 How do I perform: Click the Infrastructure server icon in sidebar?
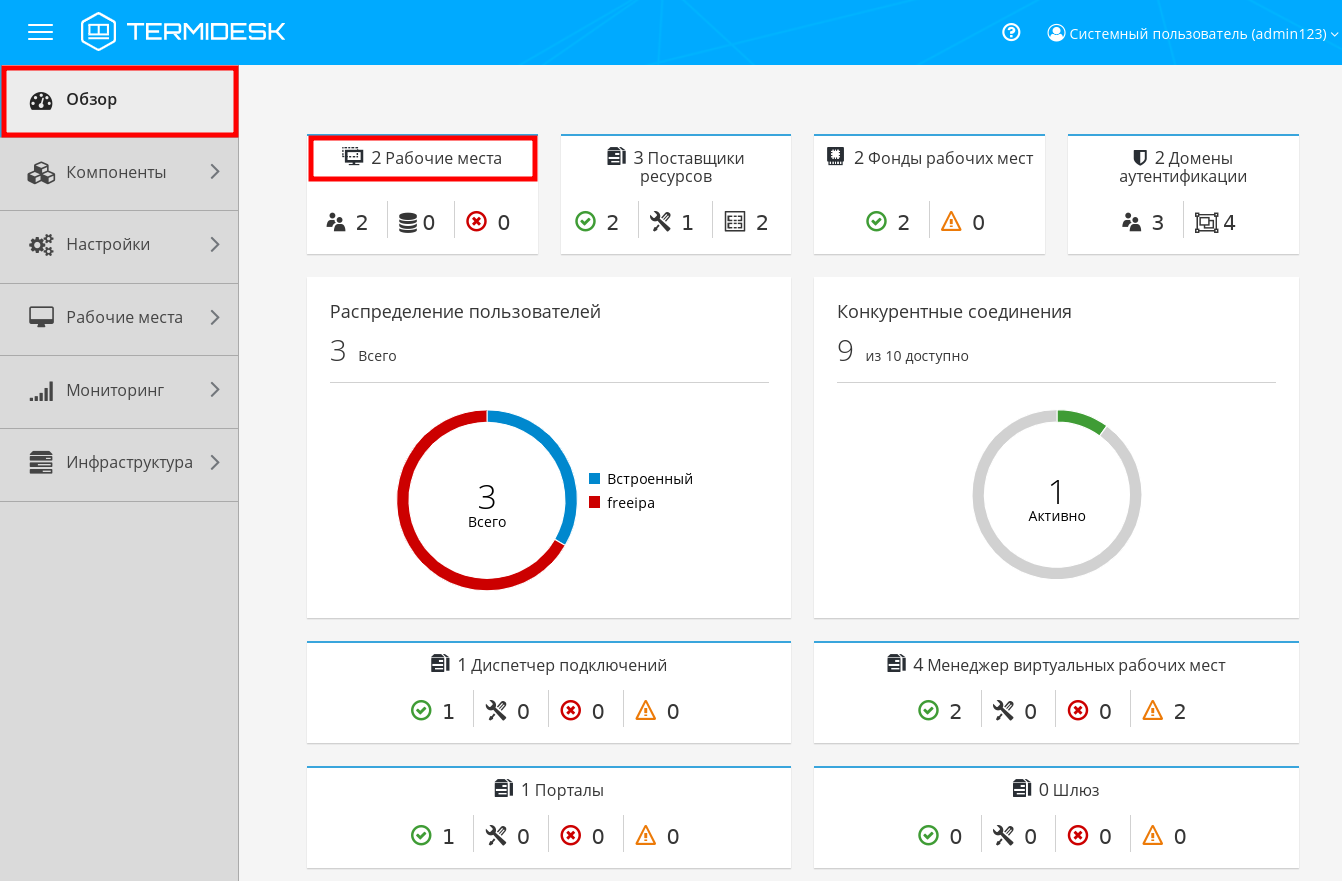click(41, 463)
